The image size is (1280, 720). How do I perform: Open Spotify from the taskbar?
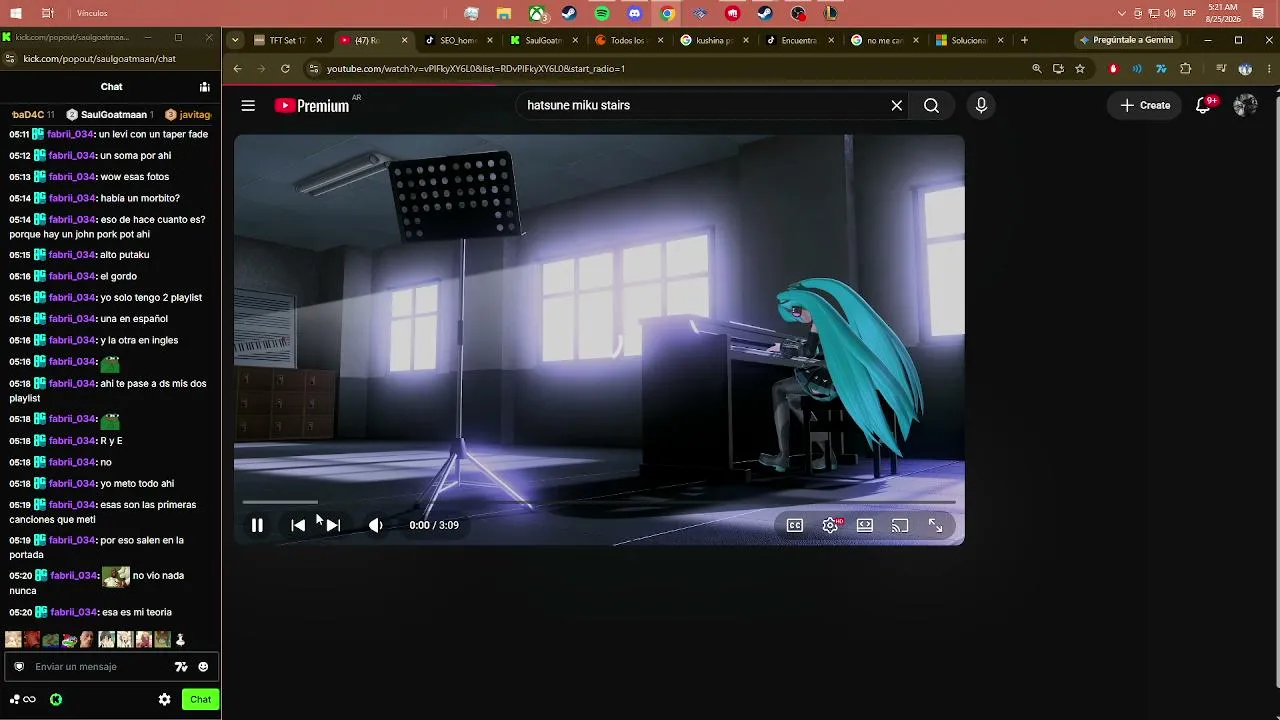[x=602, y=14]
